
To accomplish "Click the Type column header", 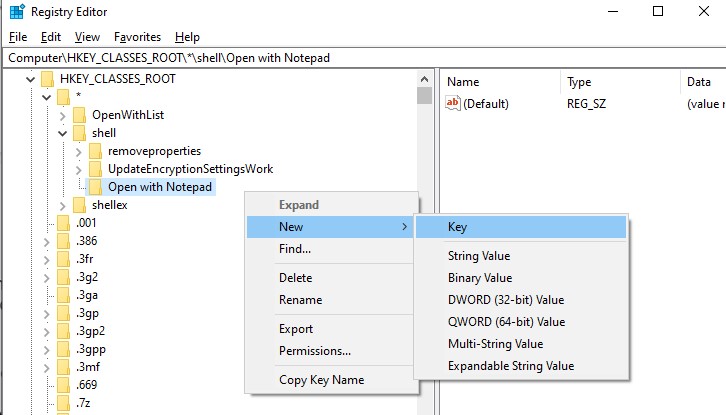I will (580, 82).
